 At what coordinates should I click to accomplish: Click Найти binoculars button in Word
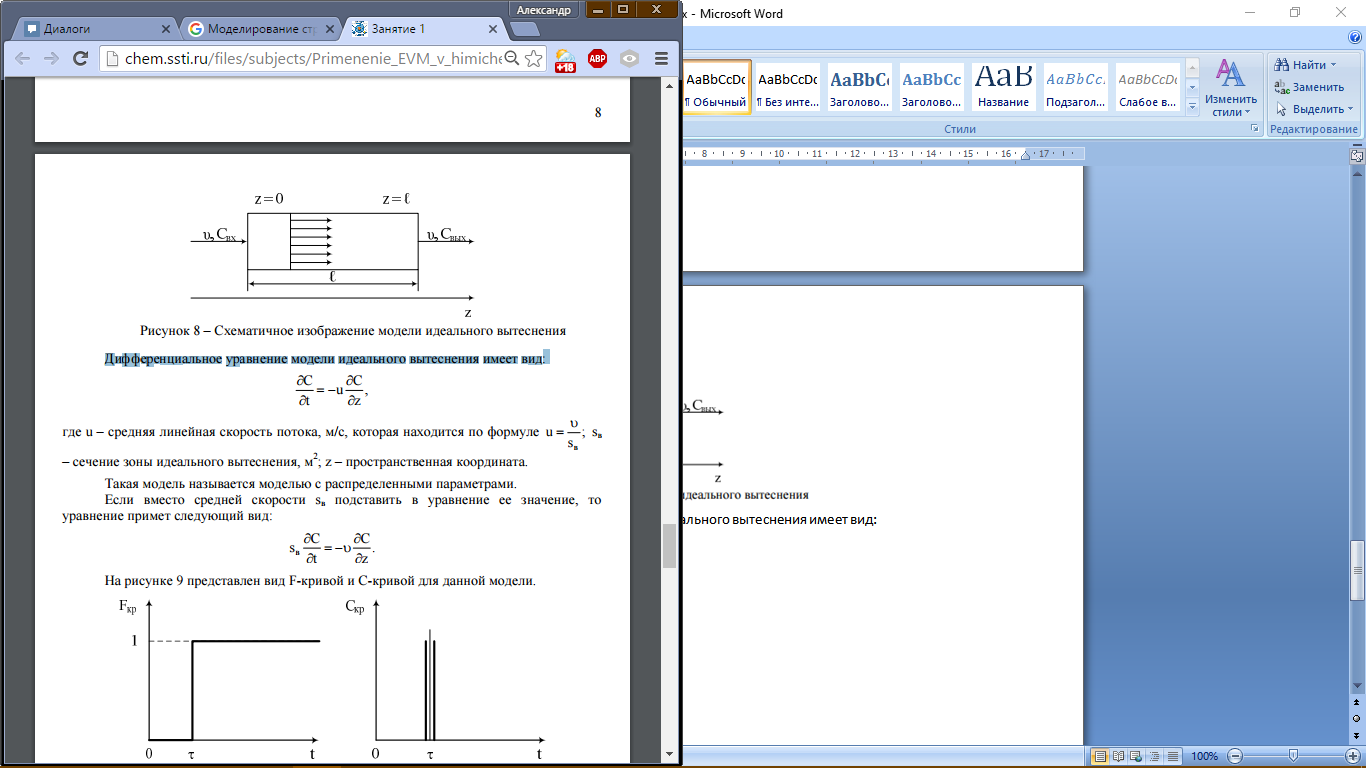(1301, 65)
